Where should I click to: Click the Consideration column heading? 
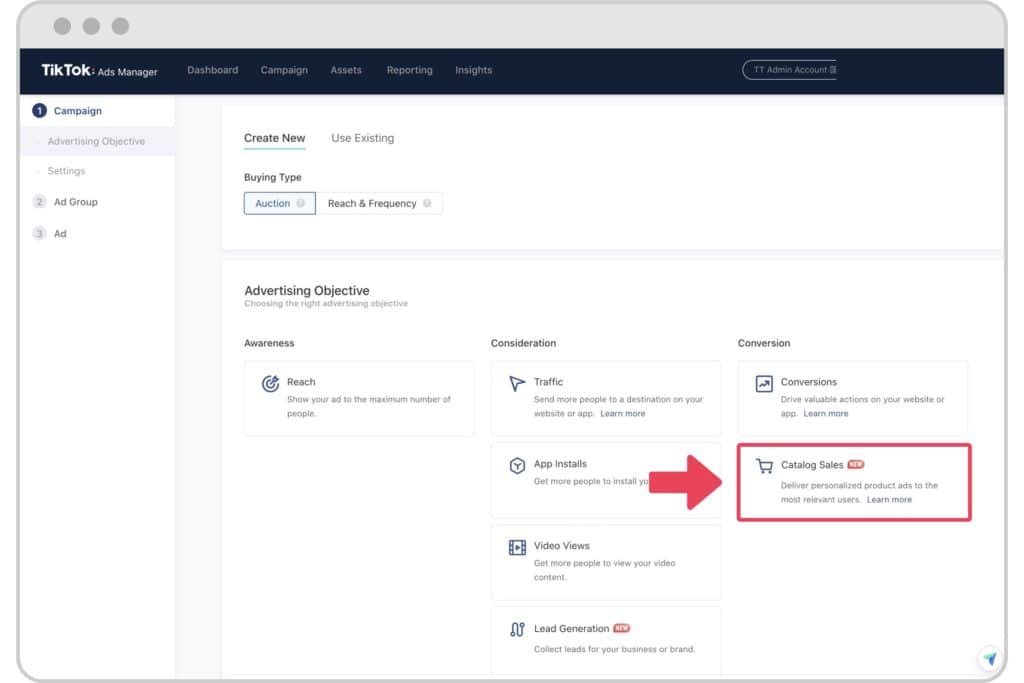524,343
